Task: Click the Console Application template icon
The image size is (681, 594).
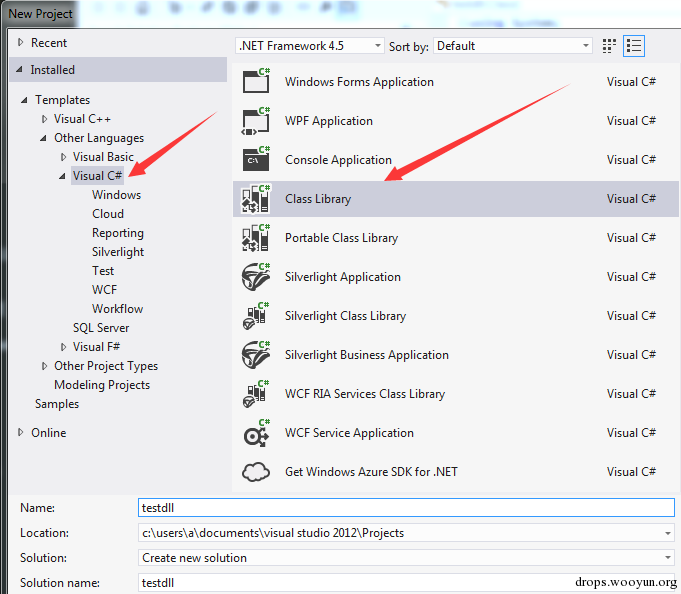Action: 256,159
